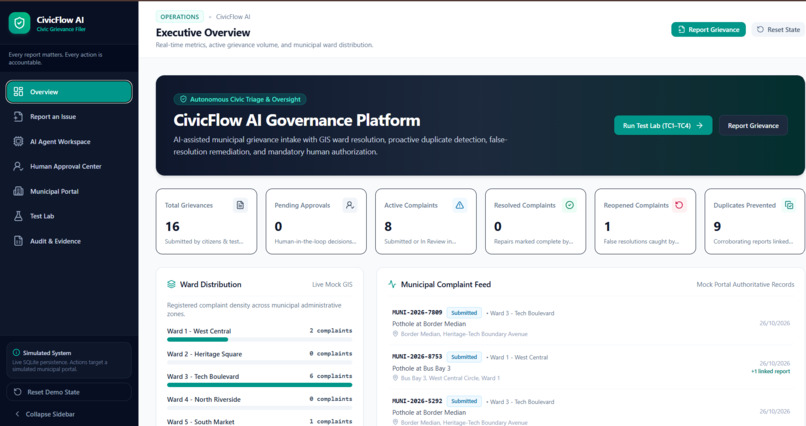Click Ward 3 - Tech Boulevard progress bar
The image size is (806, 426).
coord(260,384)
